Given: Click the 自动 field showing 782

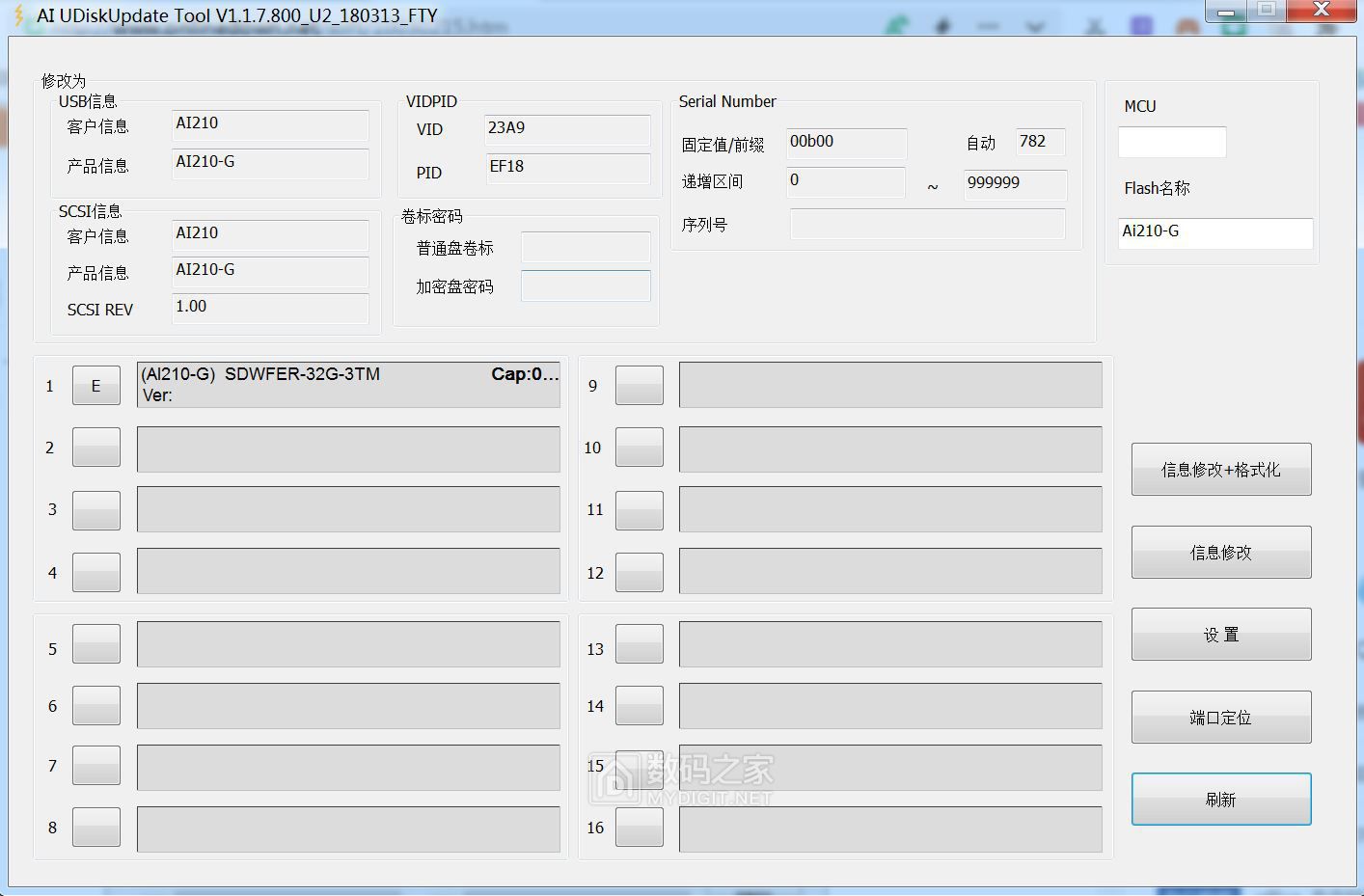Looking at the screenshot, I should coord(1040,142).
